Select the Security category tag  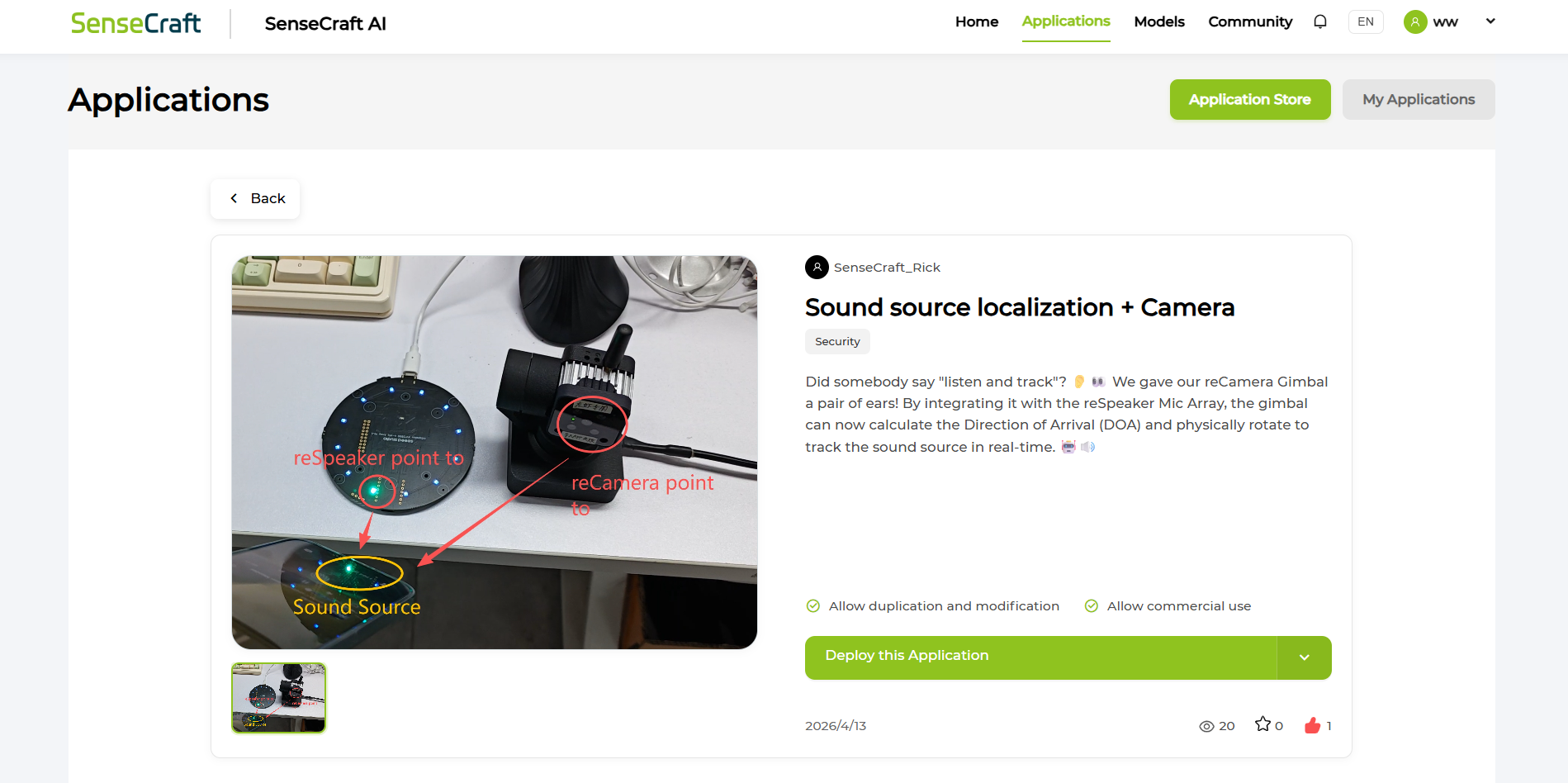coord(837,342)
